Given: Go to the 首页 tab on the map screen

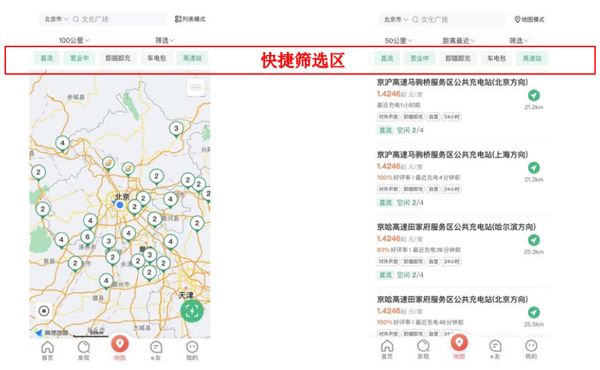Looking at the screenshot, I should [x=47, y=350].
